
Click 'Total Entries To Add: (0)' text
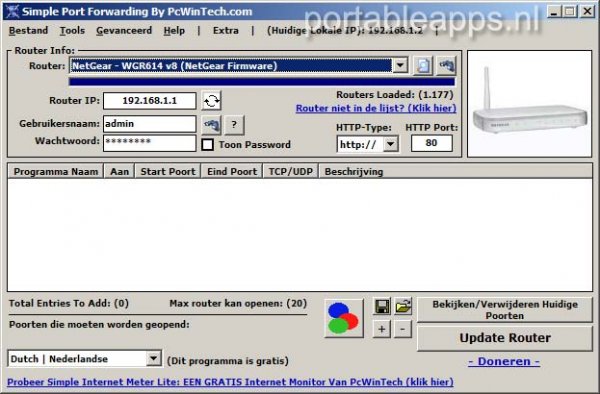(x=69, y=303)
